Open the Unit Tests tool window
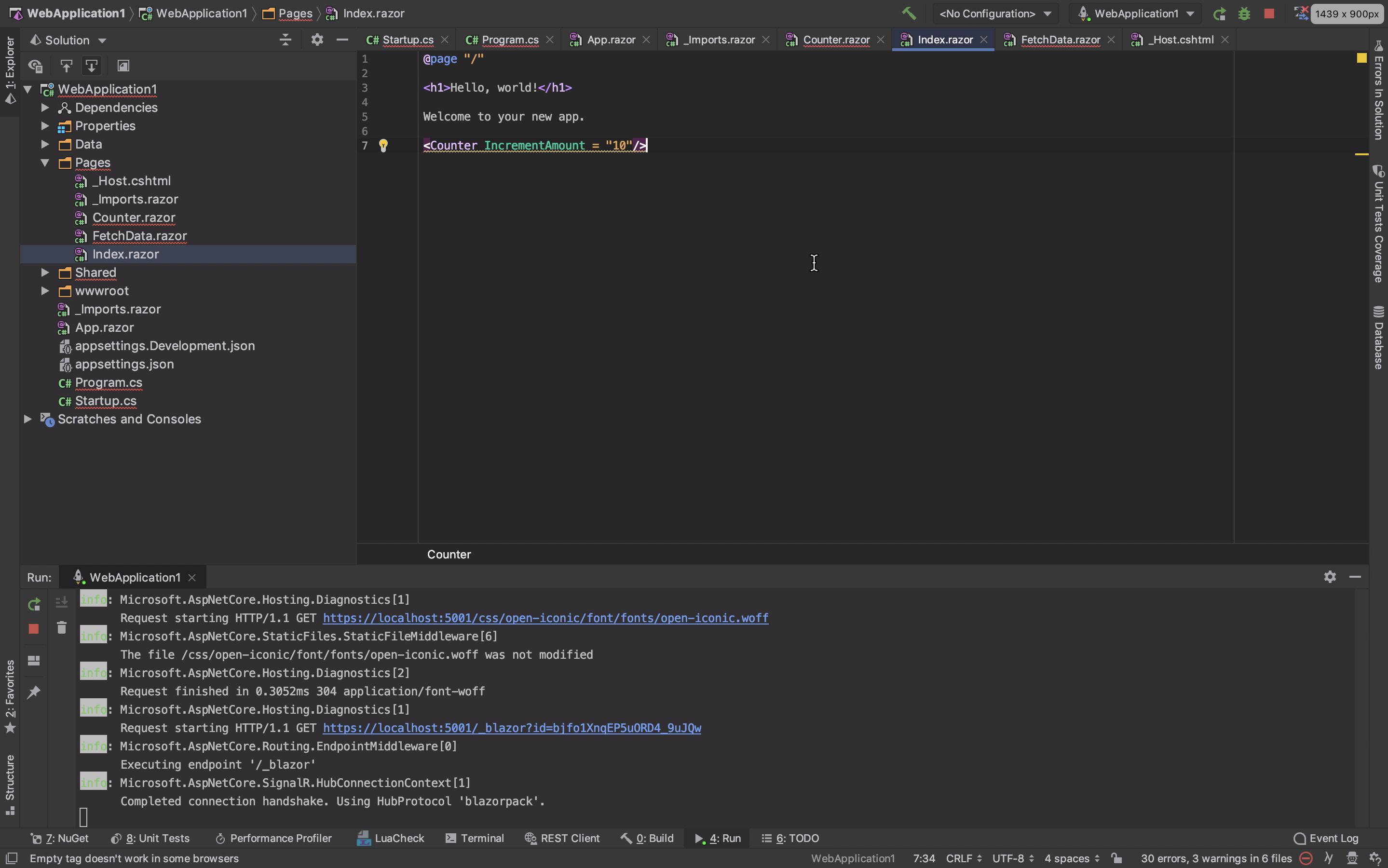The width and height of the screenshot is (1388, 868). pyautogui.click(x=150, y=838)
